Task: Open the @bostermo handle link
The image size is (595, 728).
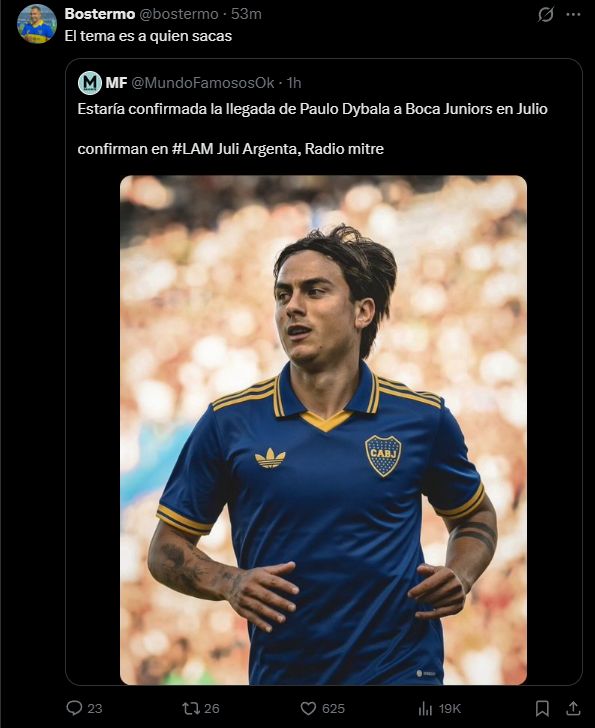Action: (x=179, y=14)
